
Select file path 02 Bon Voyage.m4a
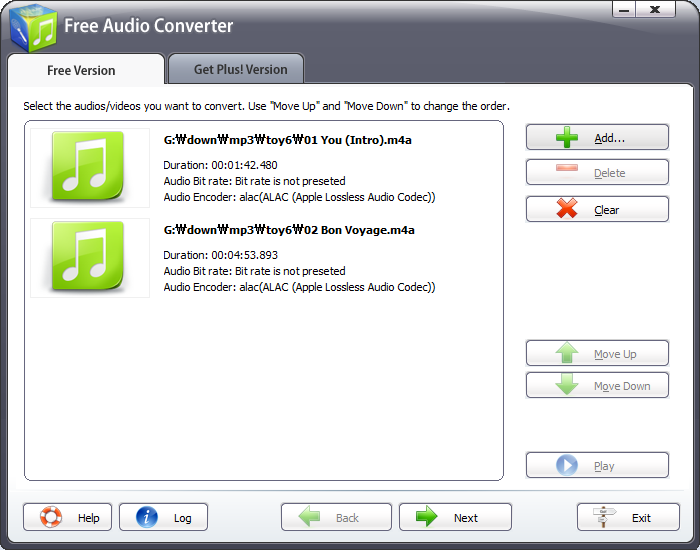click(289, 230)
